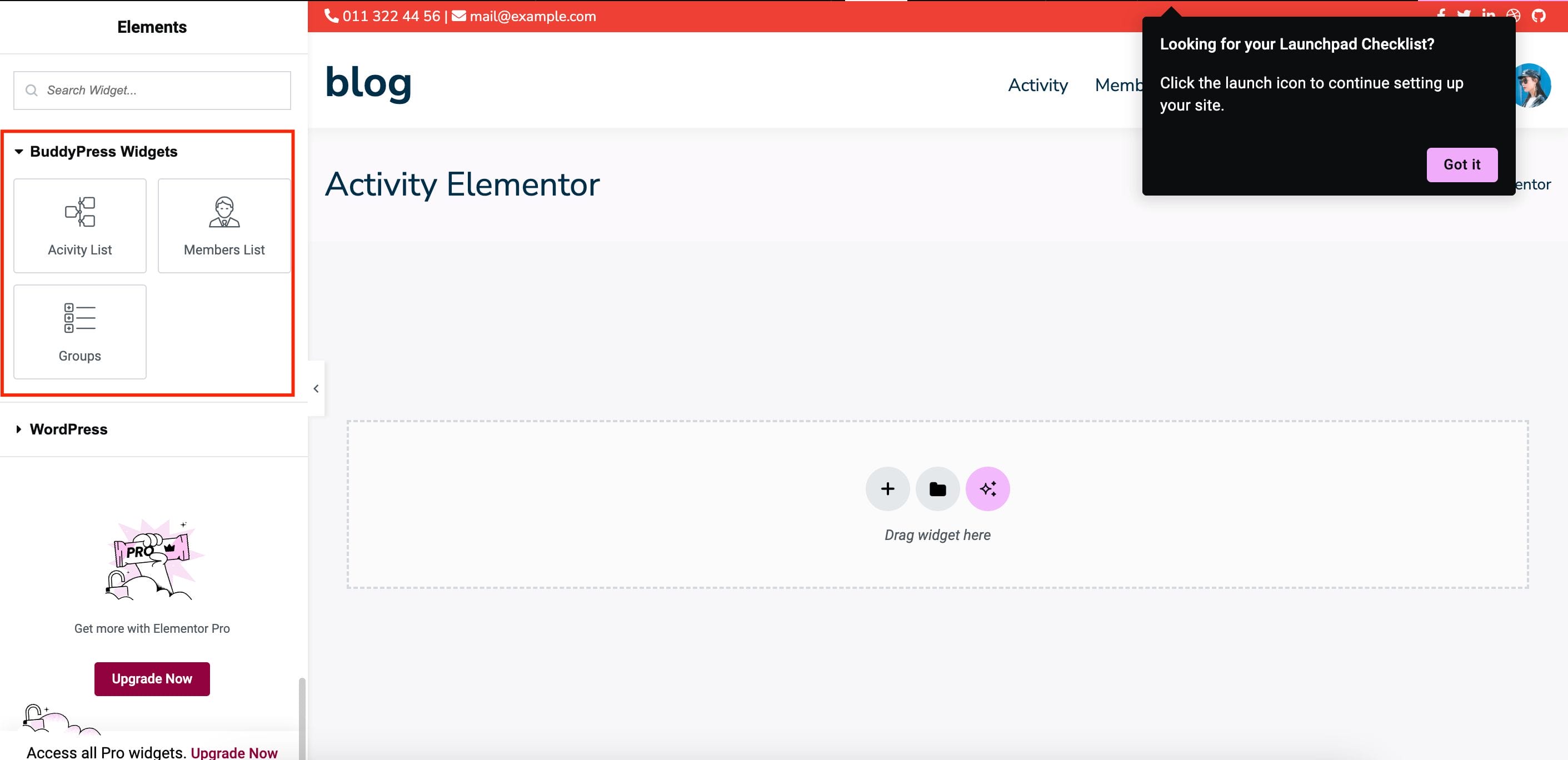
Task: Click the Search Widget input field
Action: [152, 90]
